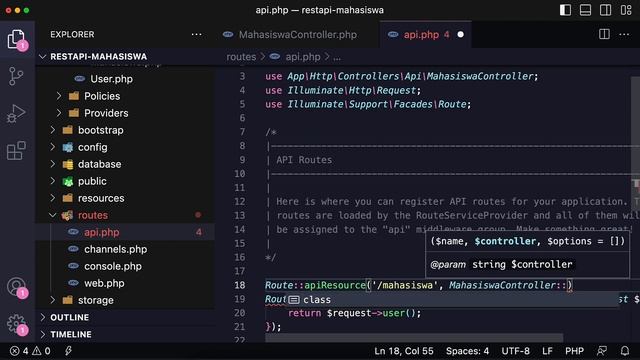
Task: Change end of line sequence LF
Action: 547,351
